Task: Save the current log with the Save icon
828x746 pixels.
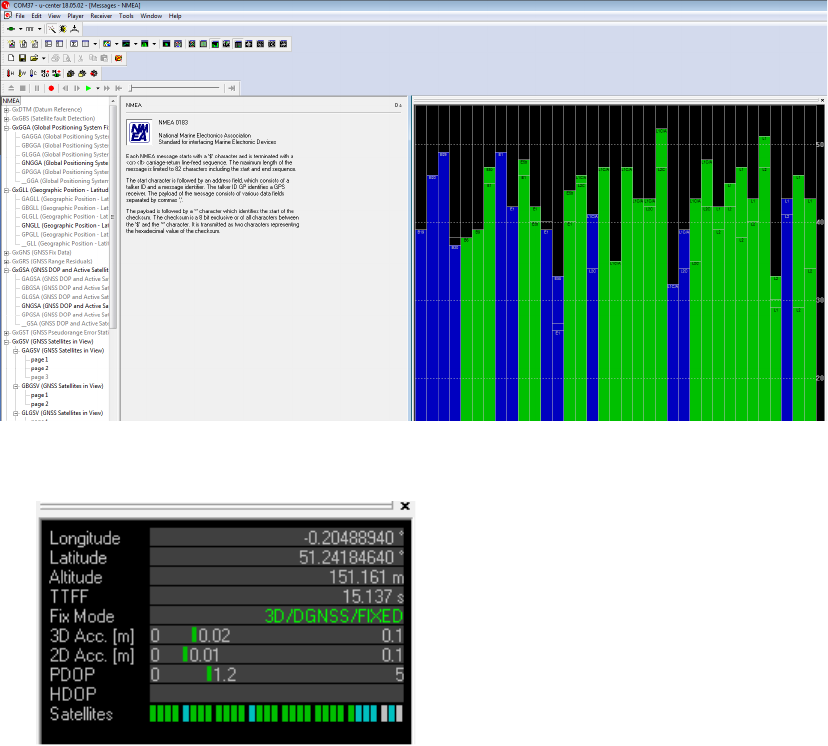Action: [22, 57]
